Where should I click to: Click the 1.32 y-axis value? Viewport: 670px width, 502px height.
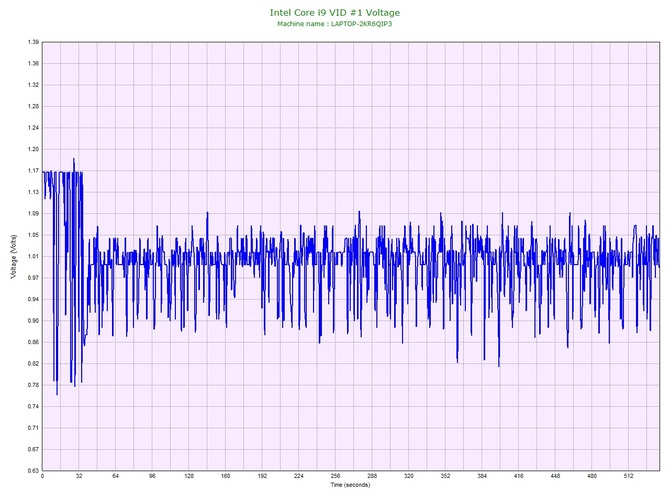tap(33, 85)
